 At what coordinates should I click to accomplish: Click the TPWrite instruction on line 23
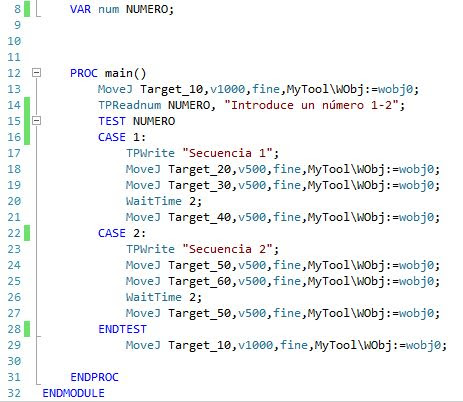150,249
